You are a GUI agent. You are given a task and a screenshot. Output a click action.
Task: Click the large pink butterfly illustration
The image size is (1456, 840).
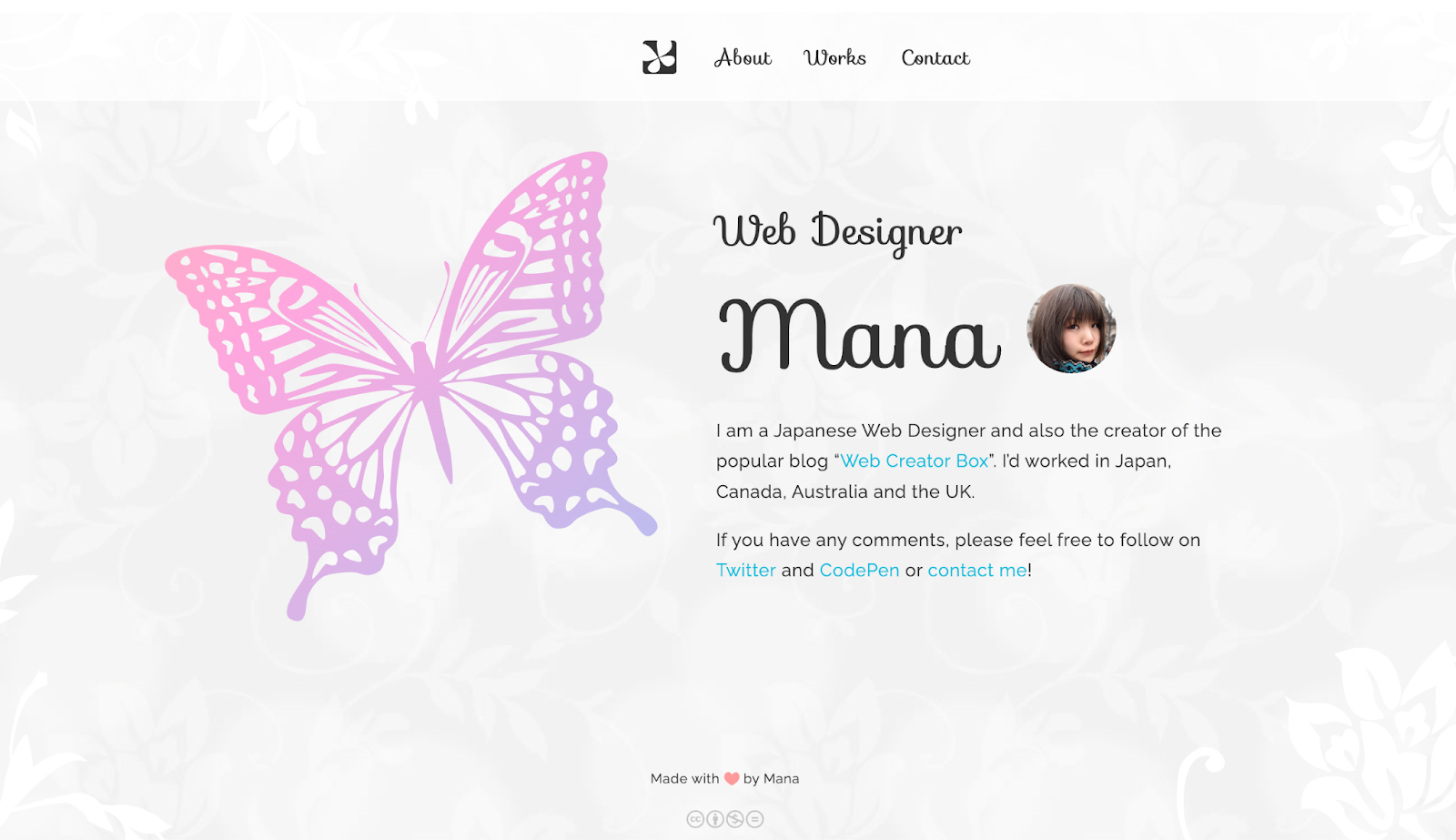[410, 386]
